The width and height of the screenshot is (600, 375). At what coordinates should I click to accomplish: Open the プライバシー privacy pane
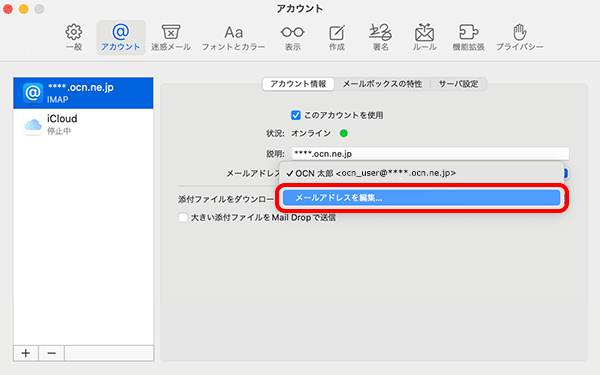click(x=520, y=38)
